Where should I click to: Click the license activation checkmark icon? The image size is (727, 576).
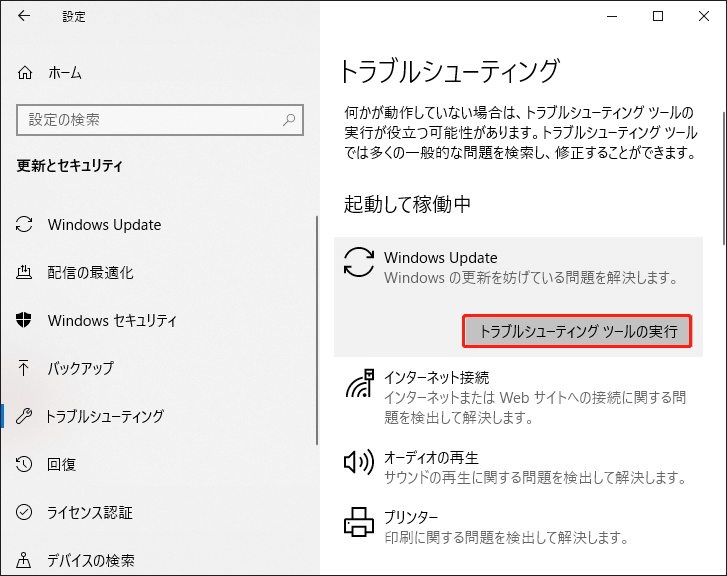tap(24, 512)
